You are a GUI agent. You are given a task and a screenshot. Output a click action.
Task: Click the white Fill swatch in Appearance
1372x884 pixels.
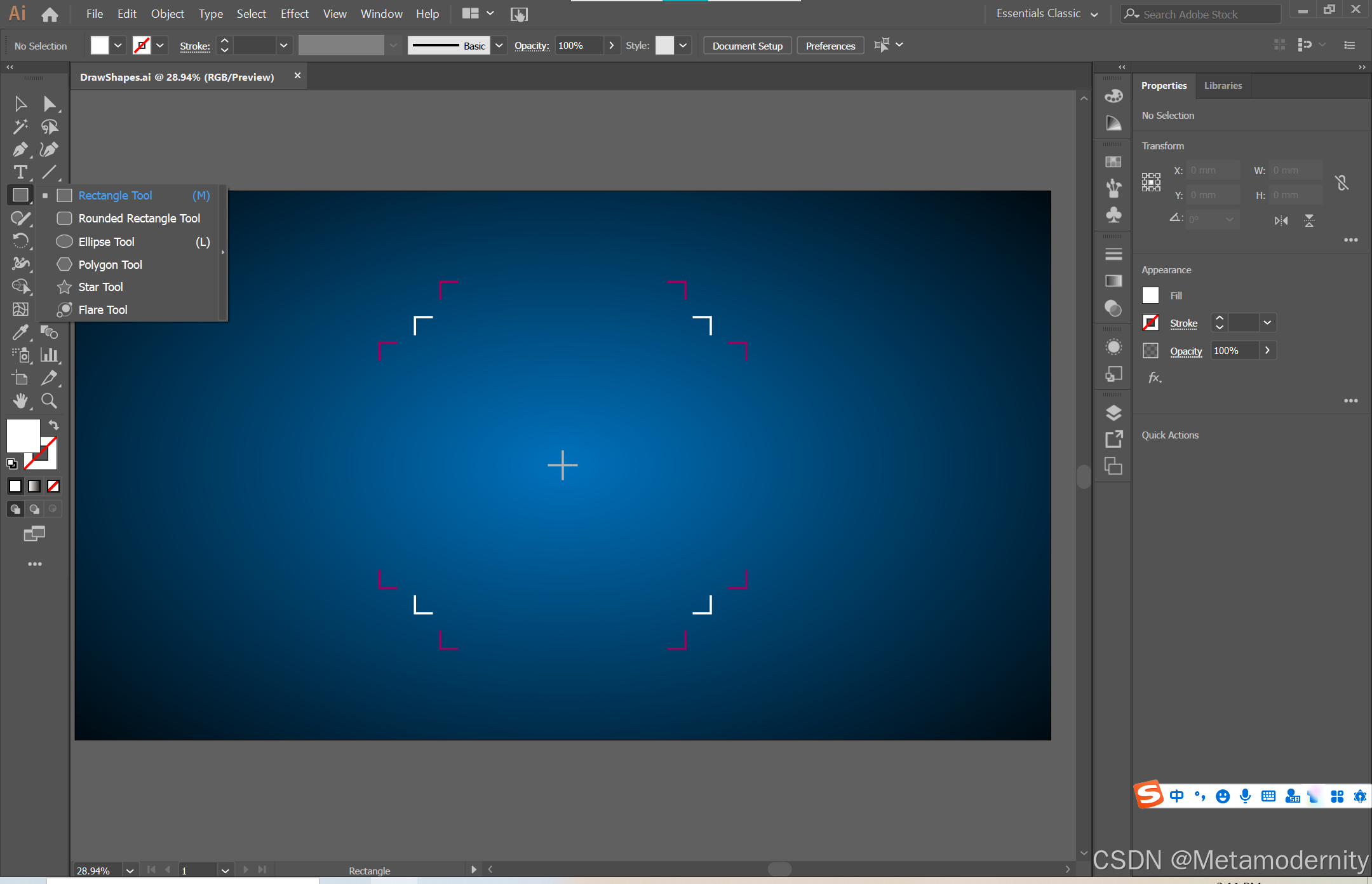point(1150,296)
